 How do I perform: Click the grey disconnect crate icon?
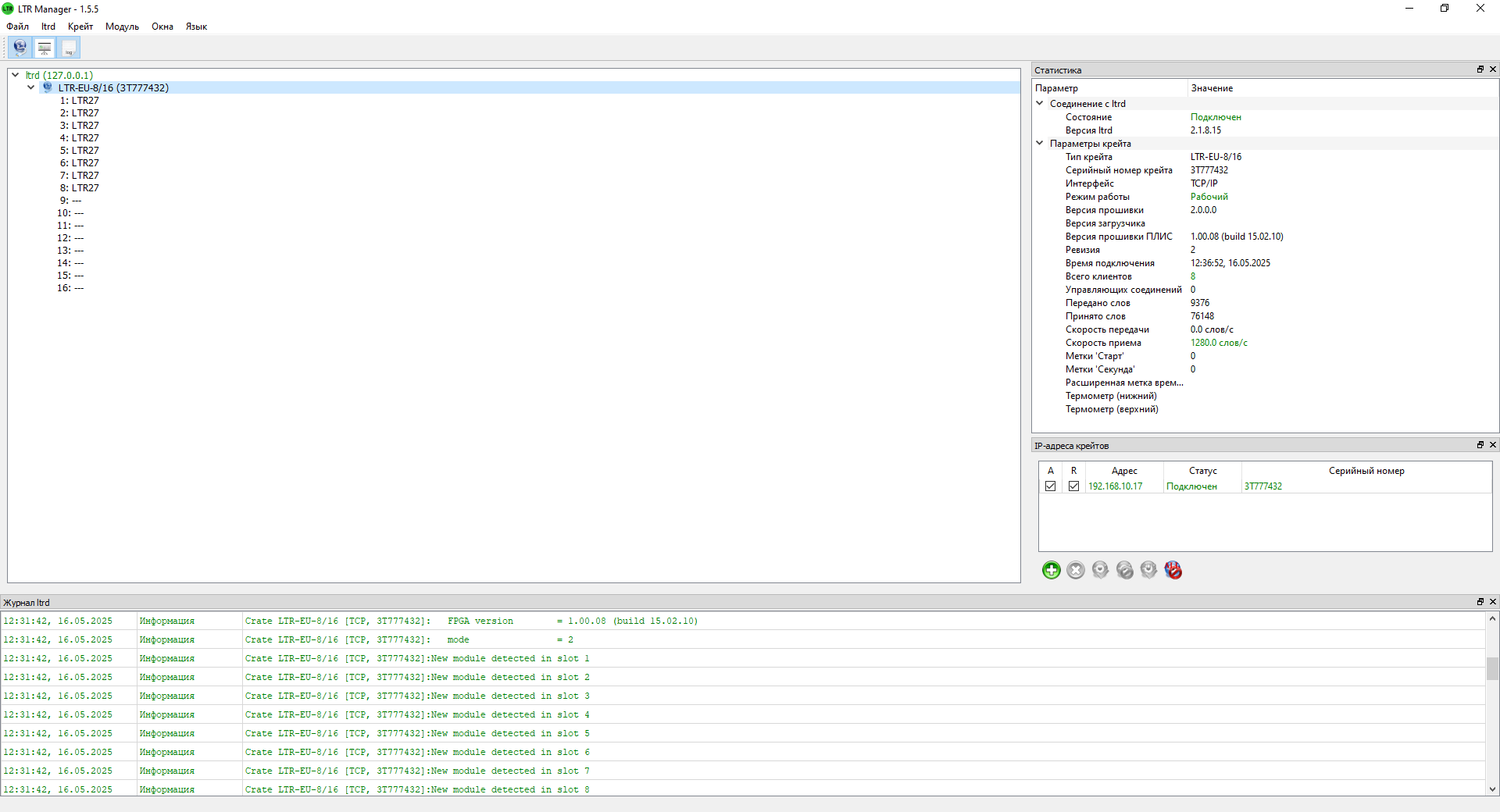pyautogui.click(x=1124, y=570)
